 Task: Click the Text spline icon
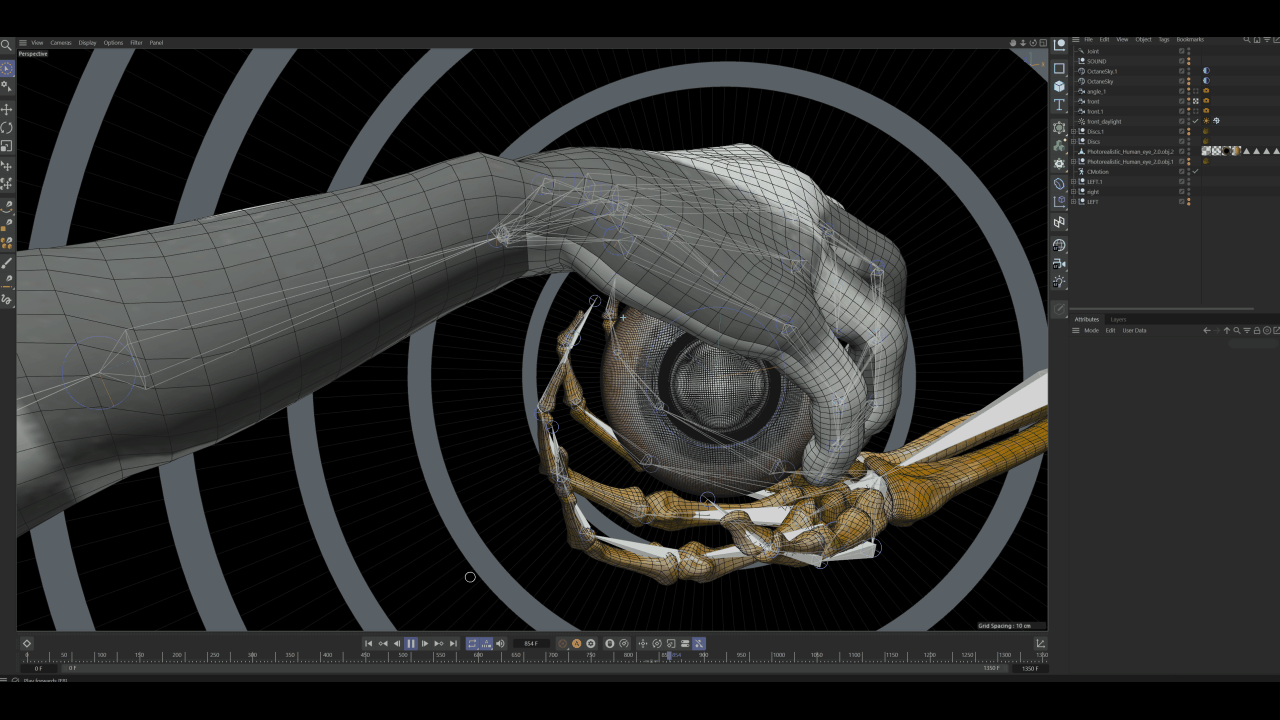pyautogui.click(x=1060, y=105)
